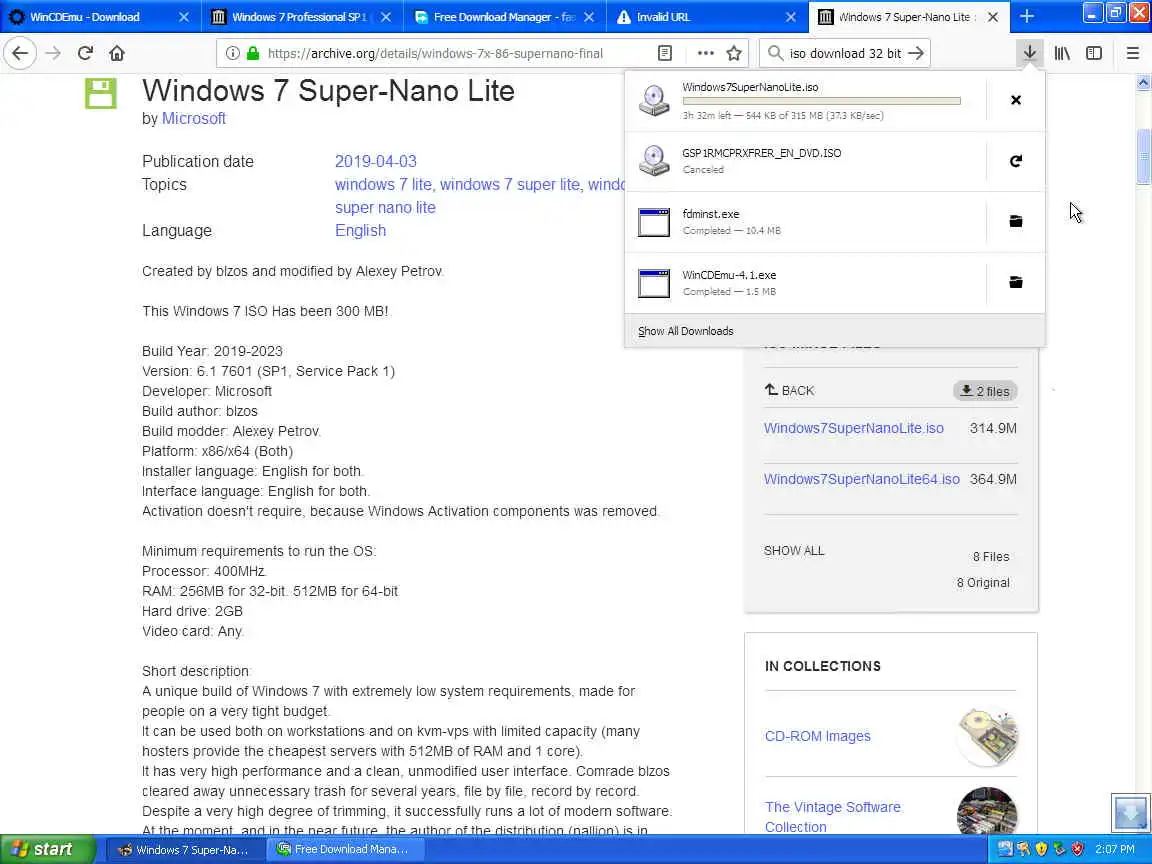
Task: Close the WinCDEmu - Download tab
Action: tap(184, 17)
